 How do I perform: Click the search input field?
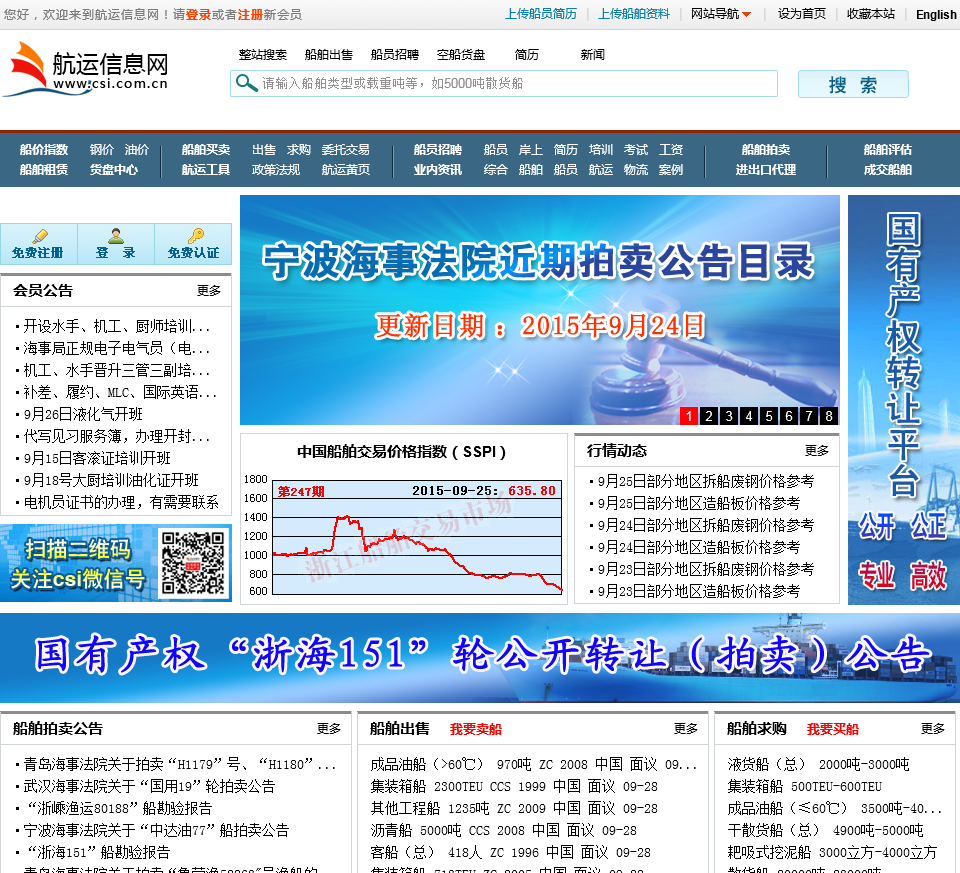(x=504, y=83)
